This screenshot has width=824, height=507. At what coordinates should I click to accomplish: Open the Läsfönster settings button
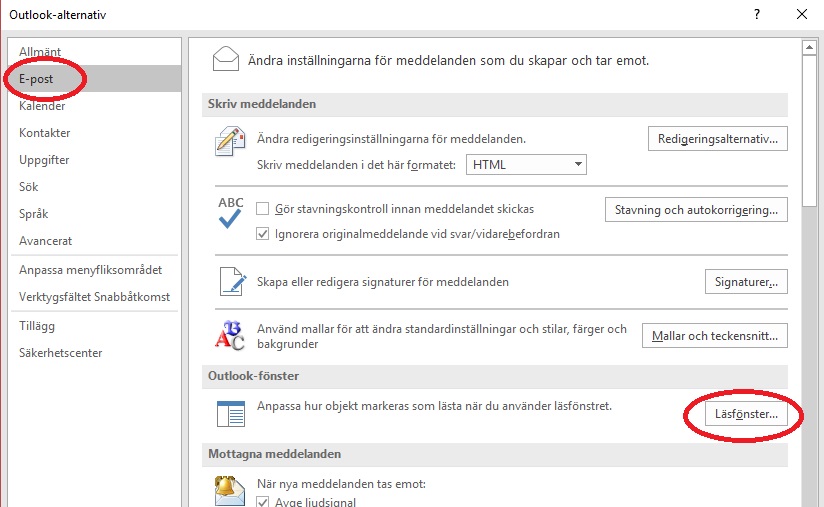click(746, 413)
